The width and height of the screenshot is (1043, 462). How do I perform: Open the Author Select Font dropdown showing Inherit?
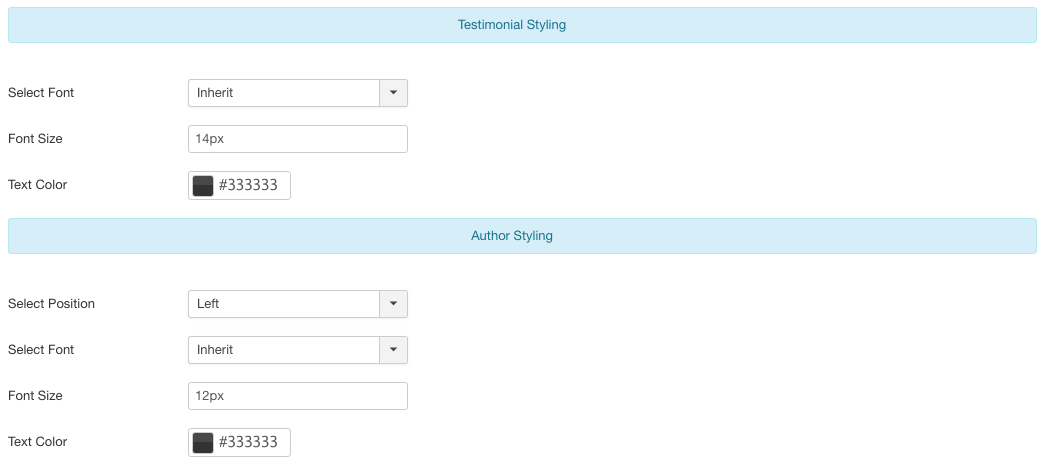284,350
